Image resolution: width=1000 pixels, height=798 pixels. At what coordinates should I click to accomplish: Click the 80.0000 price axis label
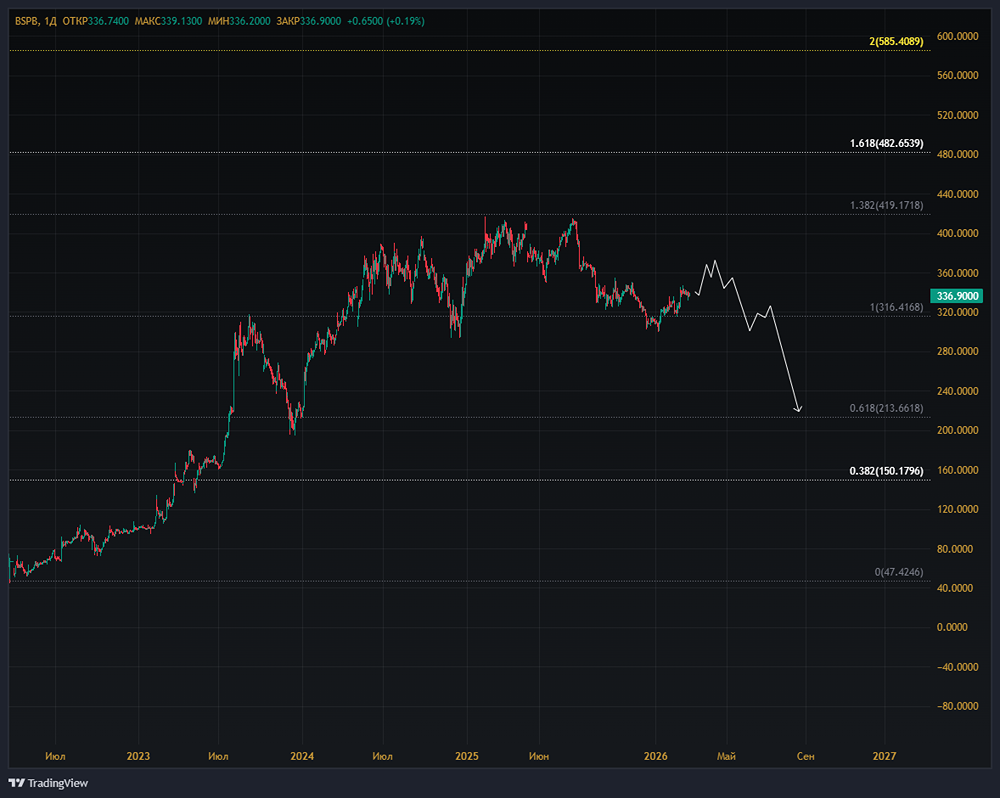click(955, 549)
